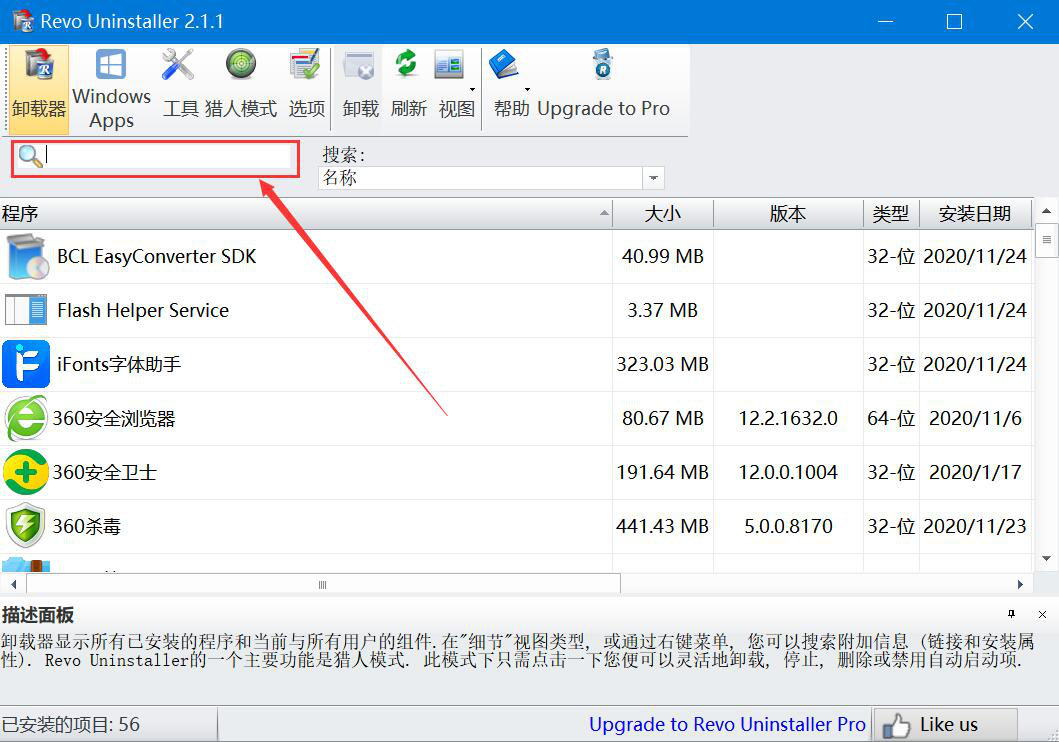Click the 360安全卫士 program icon
1059x742 pixels.
(26, 473)
